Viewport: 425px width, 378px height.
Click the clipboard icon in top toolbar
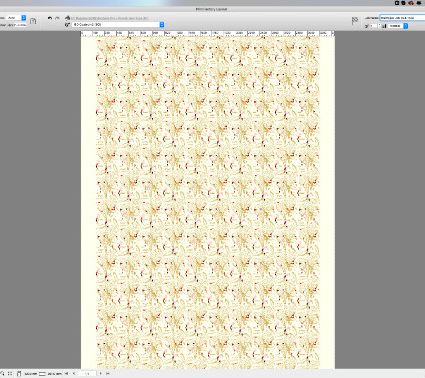pos(33,21)
